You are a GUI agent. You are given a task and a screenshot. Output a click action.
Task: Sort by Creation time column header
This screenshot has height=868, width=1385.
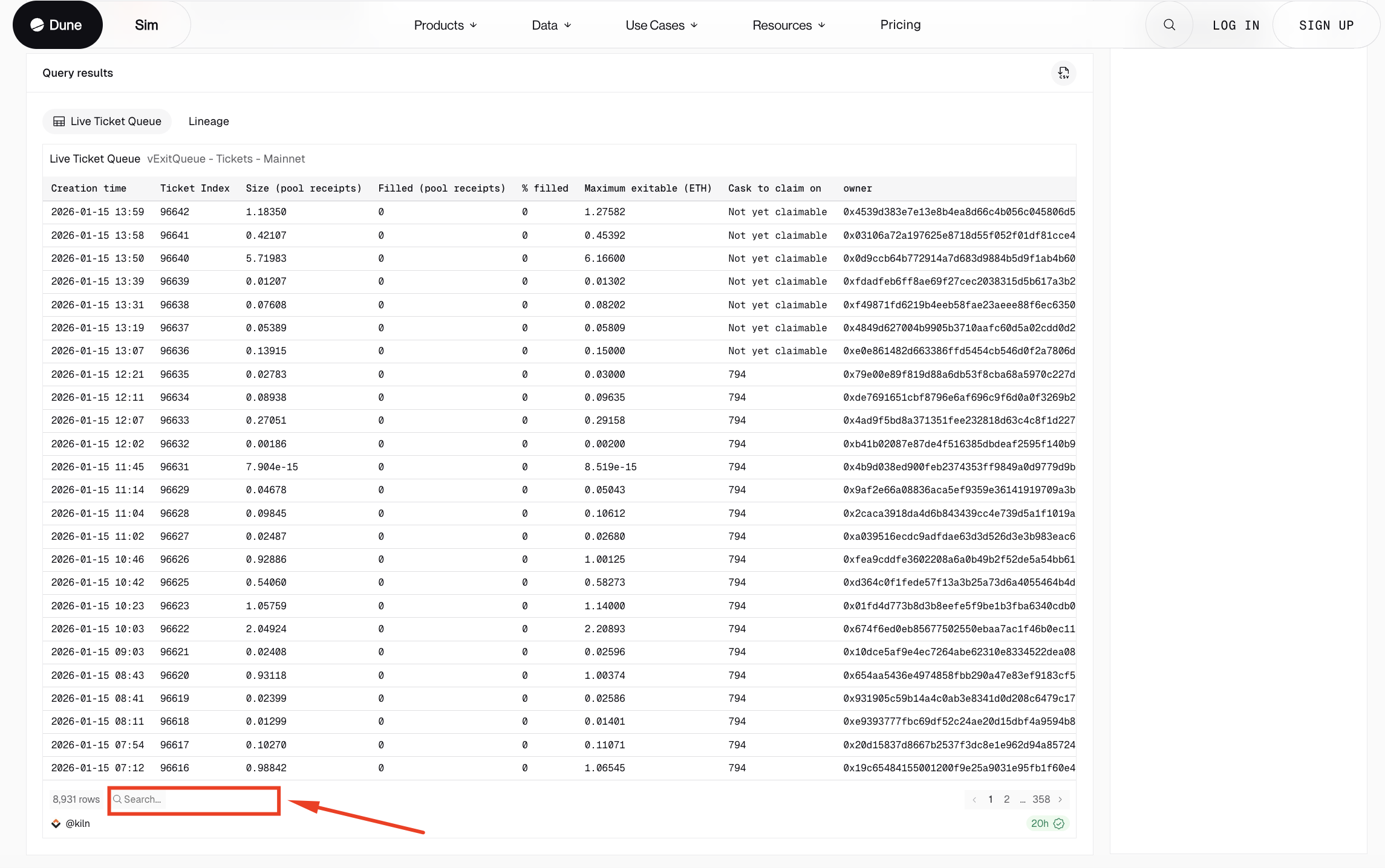point(88,189)
